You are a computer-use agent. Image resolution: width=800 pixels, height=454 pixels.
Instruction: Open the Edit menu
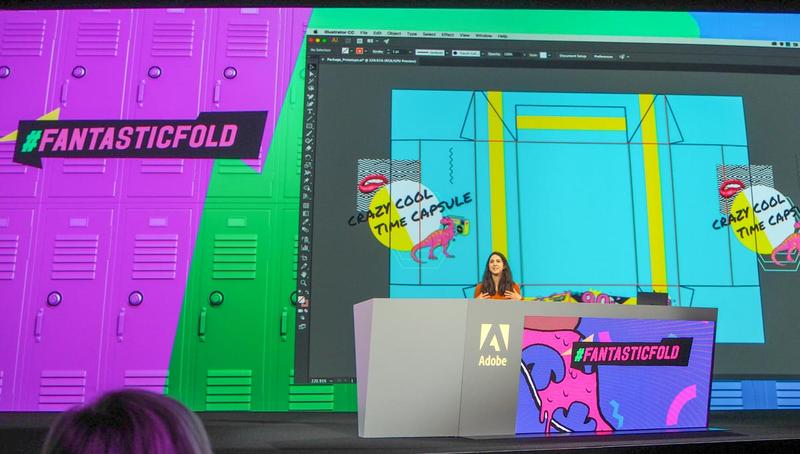(378, 33)
